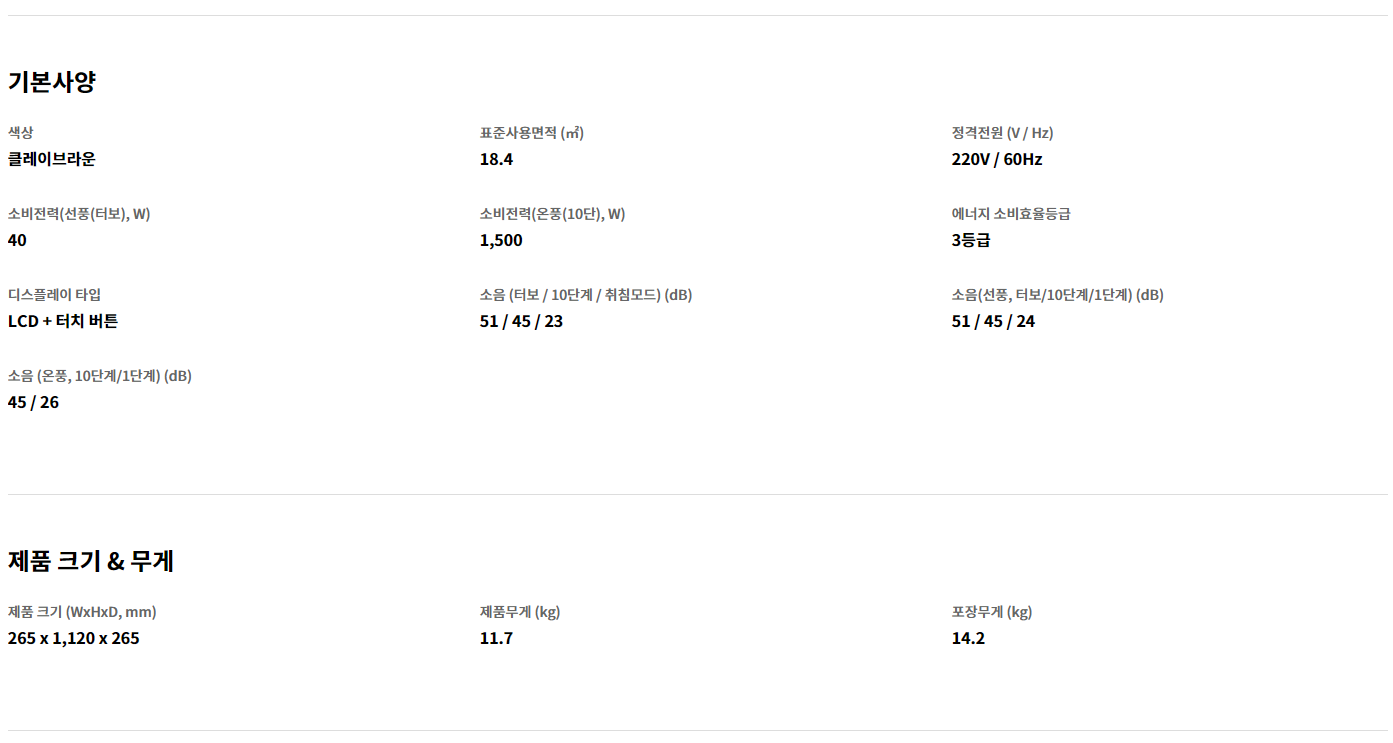The image size is (1393, 743).
Task: Click the 디스플레이 타입 label
Action: pos(55,295)
